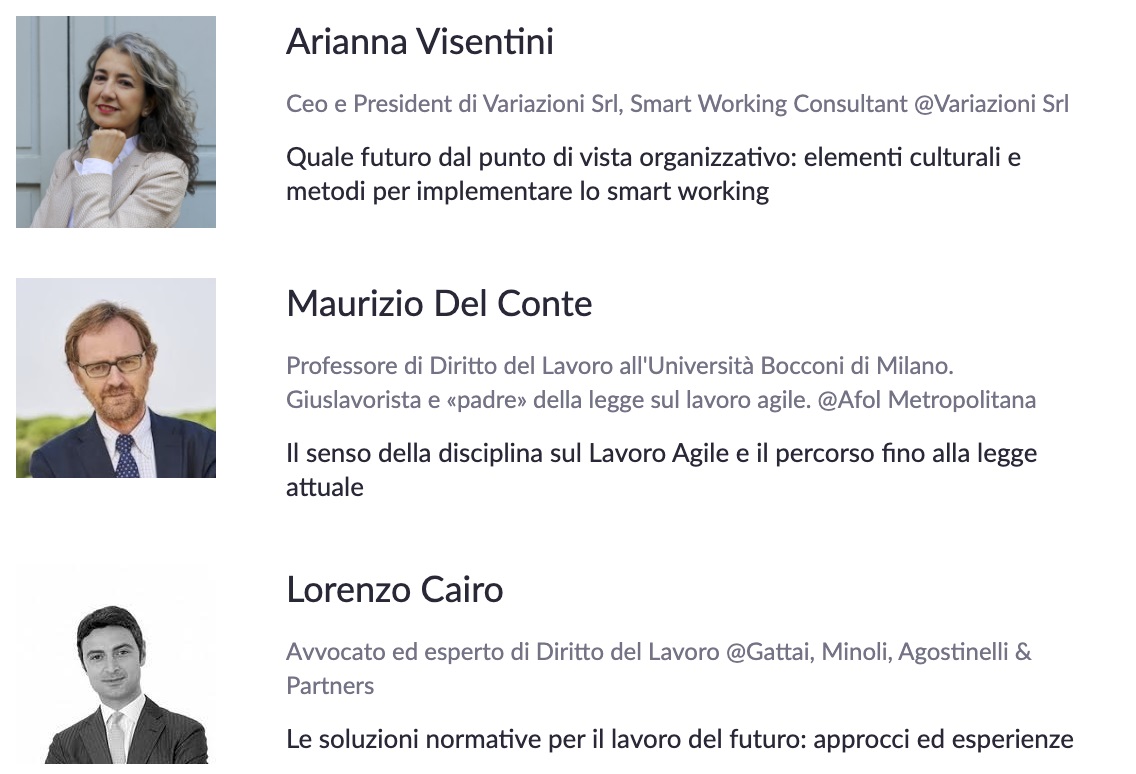Select Maurizio Del Conte's portrait photo

(116, 378)
